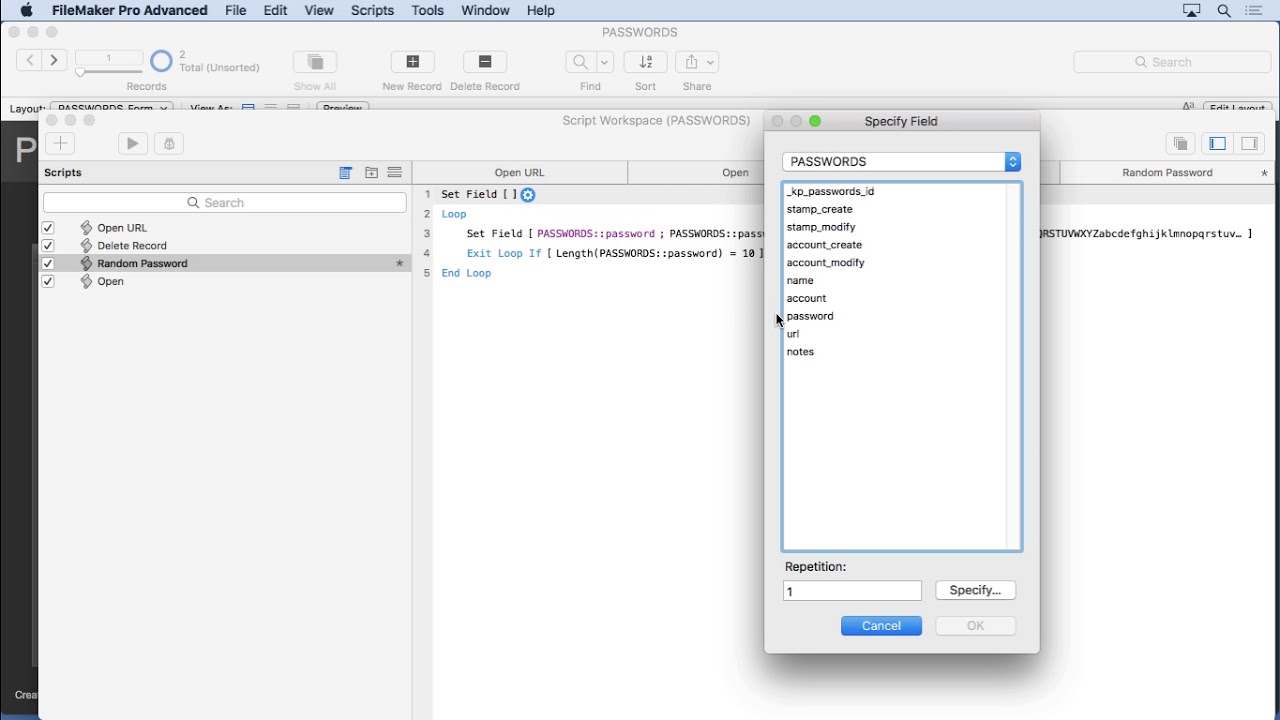Click the current record number field

tap(109, 58)
